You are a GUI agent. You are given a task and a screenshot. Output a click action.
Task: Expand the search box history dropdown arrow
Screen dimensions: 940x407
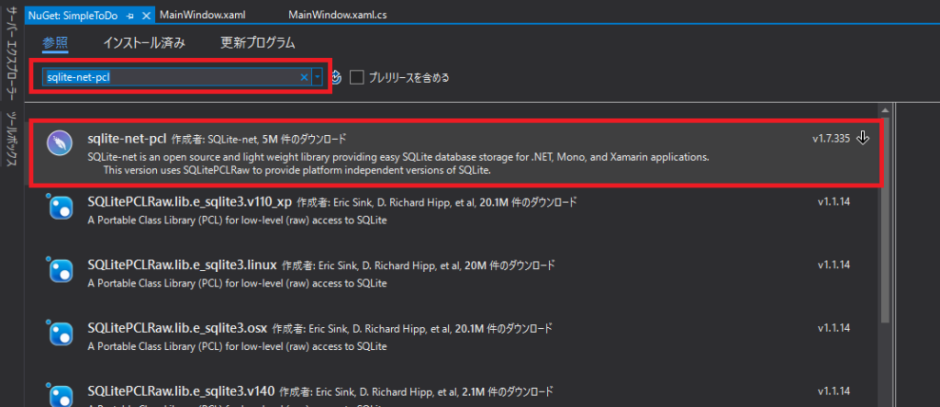(318, 77)
